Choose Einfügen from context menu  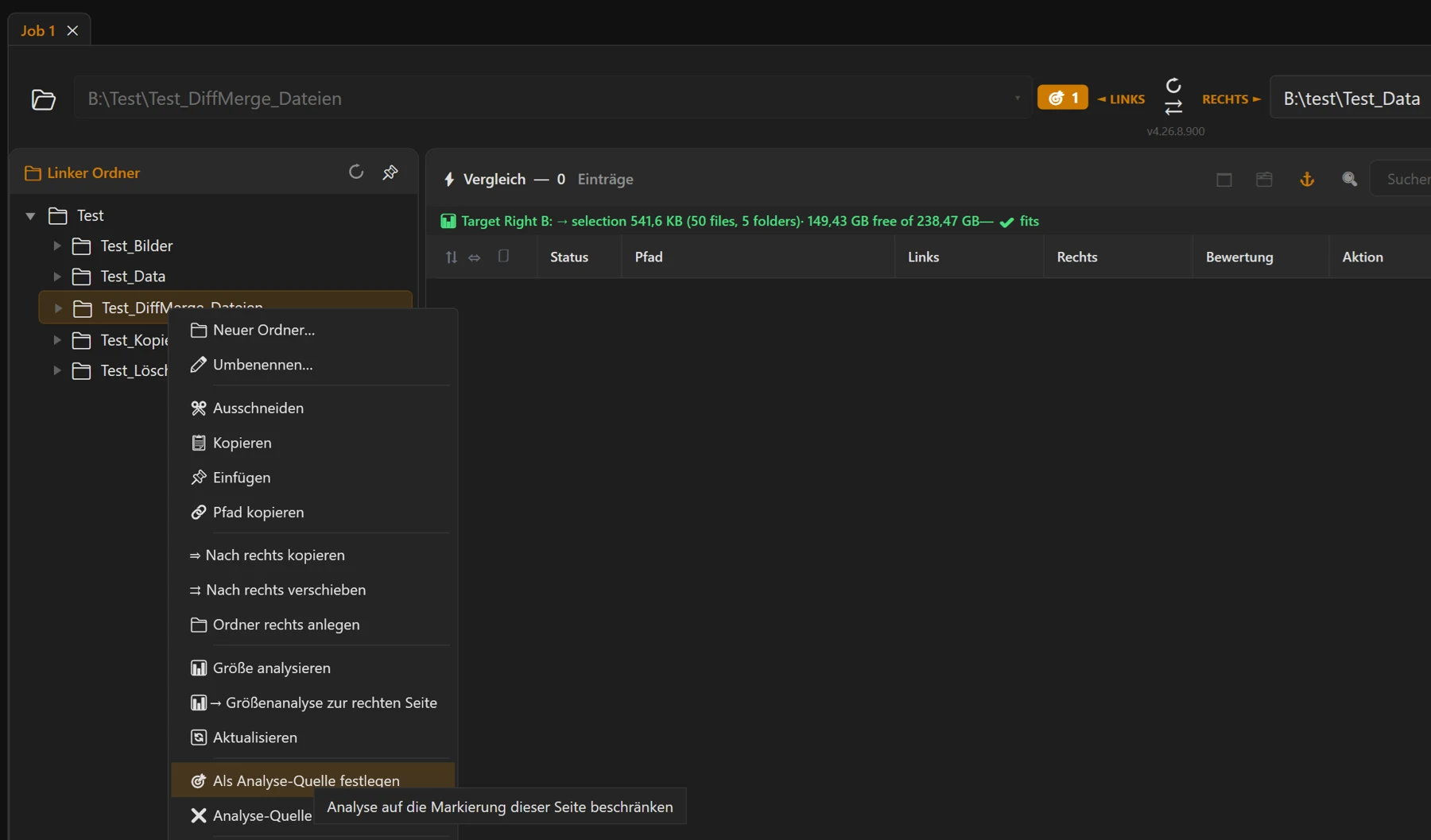point(312,478)
